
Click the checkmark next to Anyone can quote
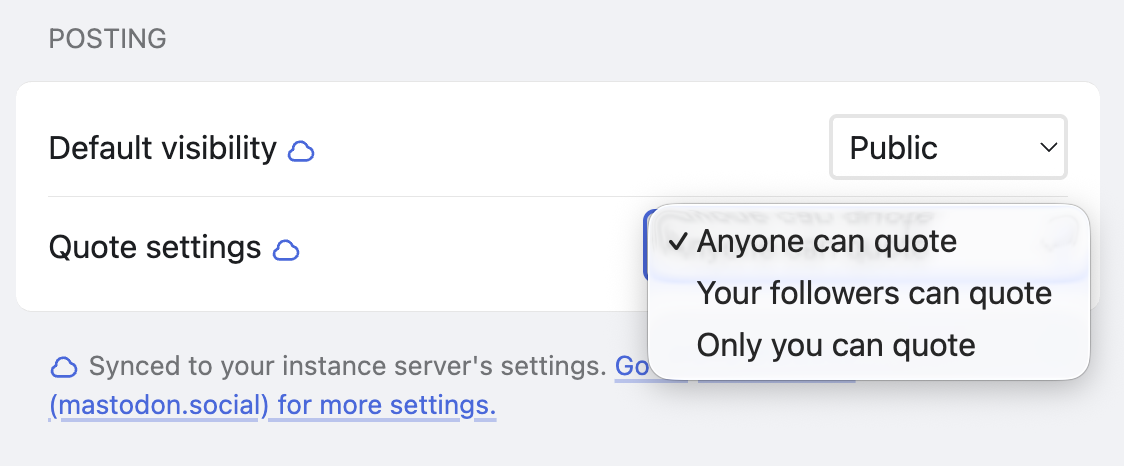pos(677,242)
